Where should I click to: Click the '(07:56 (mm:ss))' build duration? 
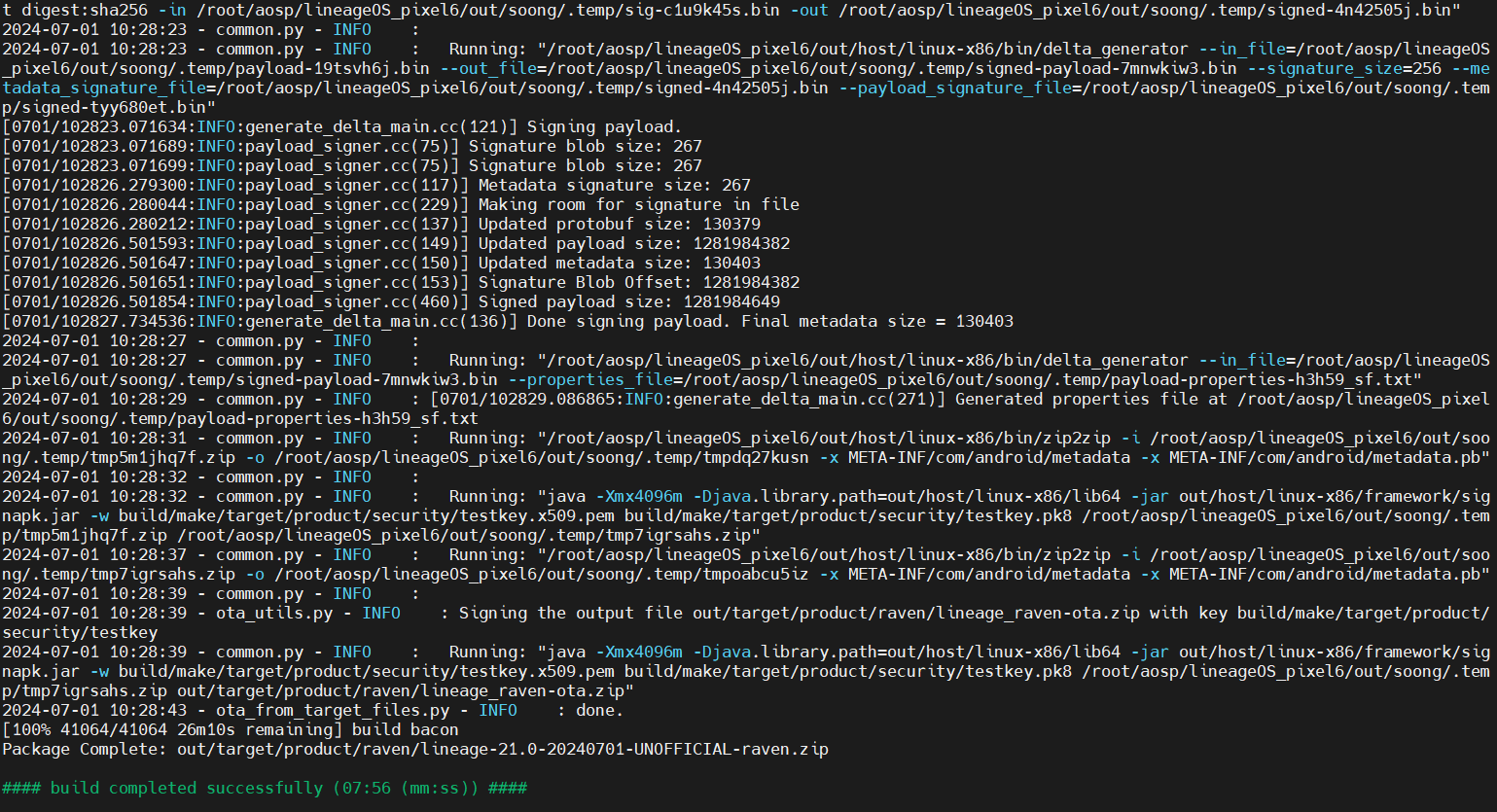click(x=406, y=788)
